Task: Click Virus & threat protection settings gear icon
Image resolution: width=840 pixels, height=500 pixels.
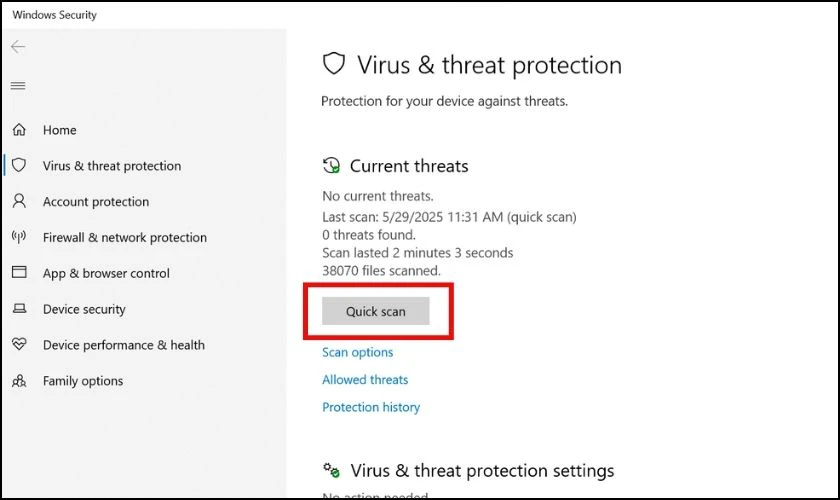Action: pyautogui.click(x=332, y=470)
